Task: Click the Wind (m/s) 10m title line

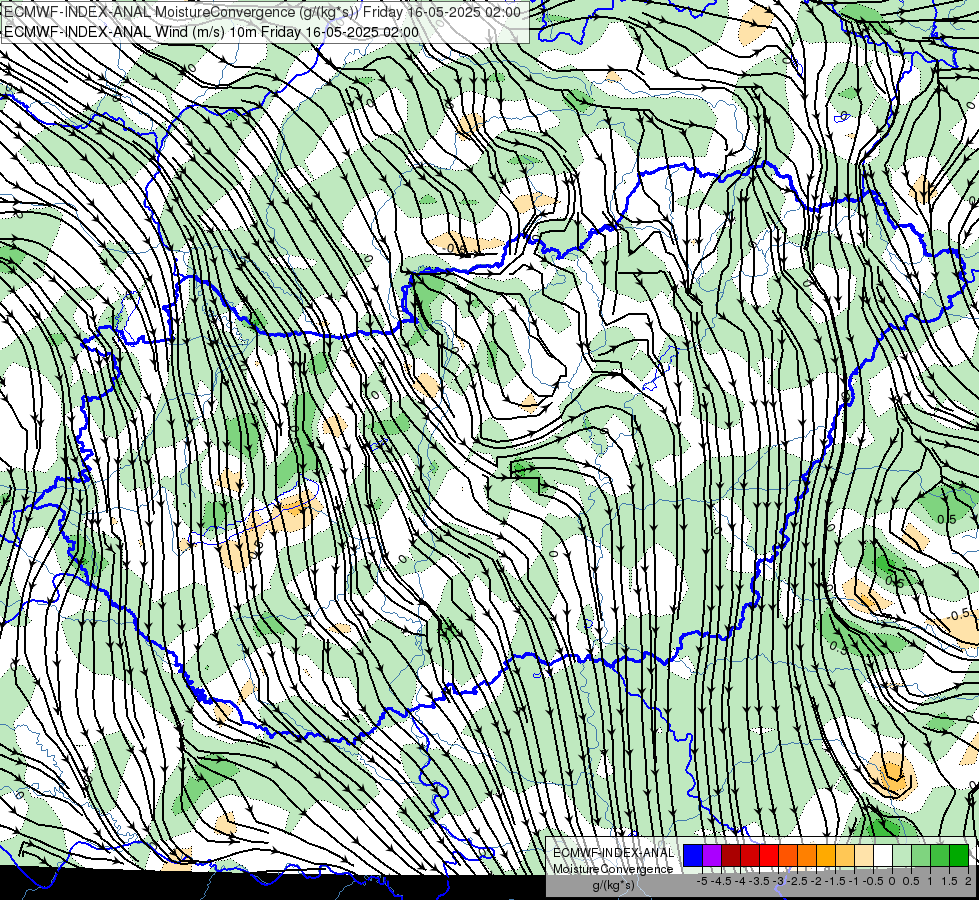Action: click(212, 32)
